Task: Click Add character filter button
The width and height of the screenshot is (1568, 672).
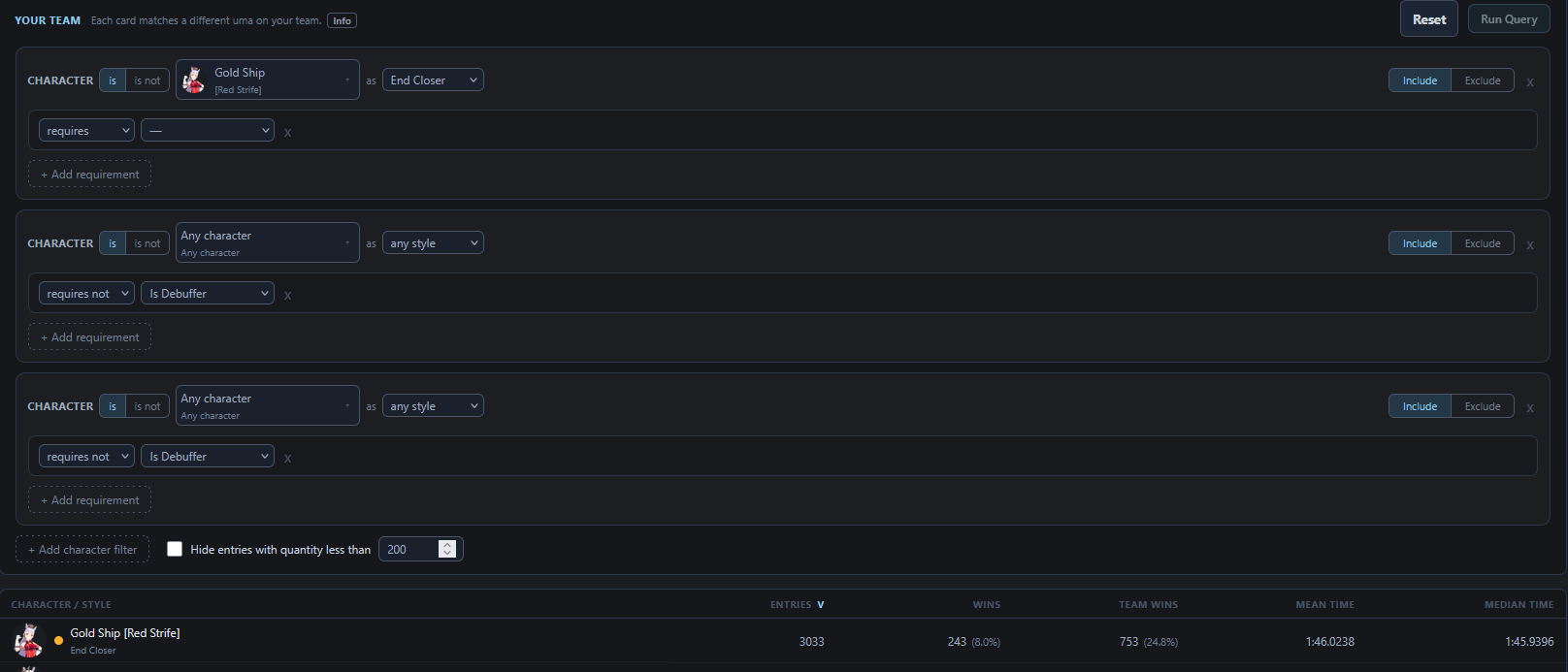Action: (82, 549)
